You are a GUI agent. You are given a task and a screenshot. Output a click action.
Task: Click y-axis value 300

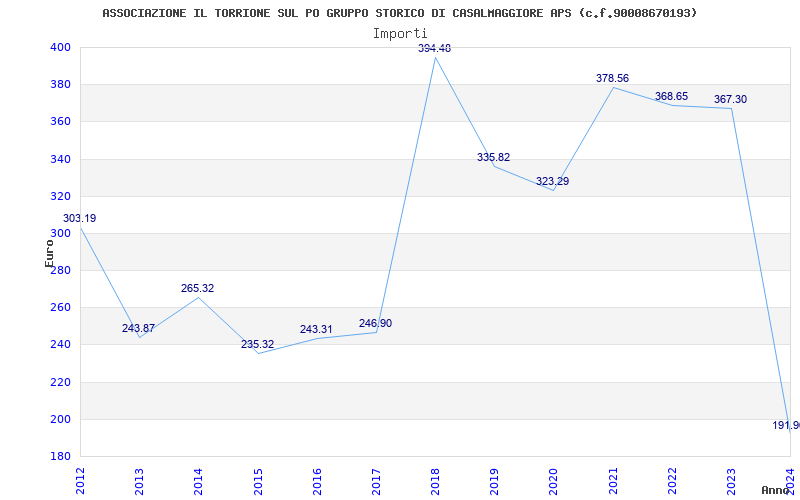(60, 233)
